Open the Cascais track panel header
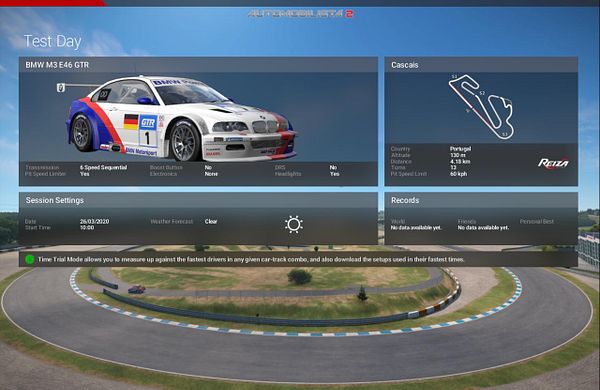The width and height of the screenshot is (600, 390). point(481,65)
